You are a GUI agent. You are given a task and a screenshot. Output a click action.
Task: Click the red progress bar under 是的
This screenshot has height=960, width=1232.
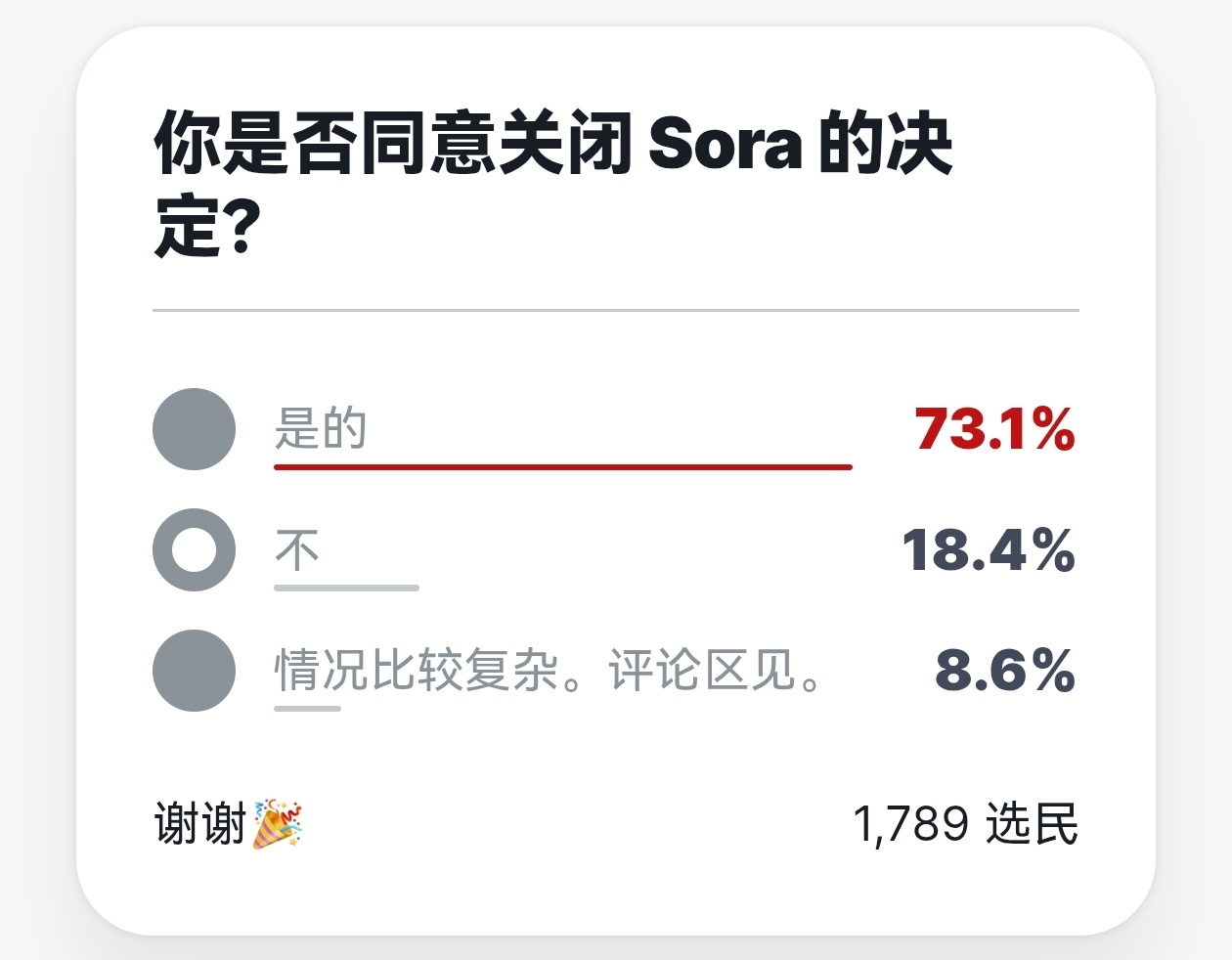click(562, 467)
